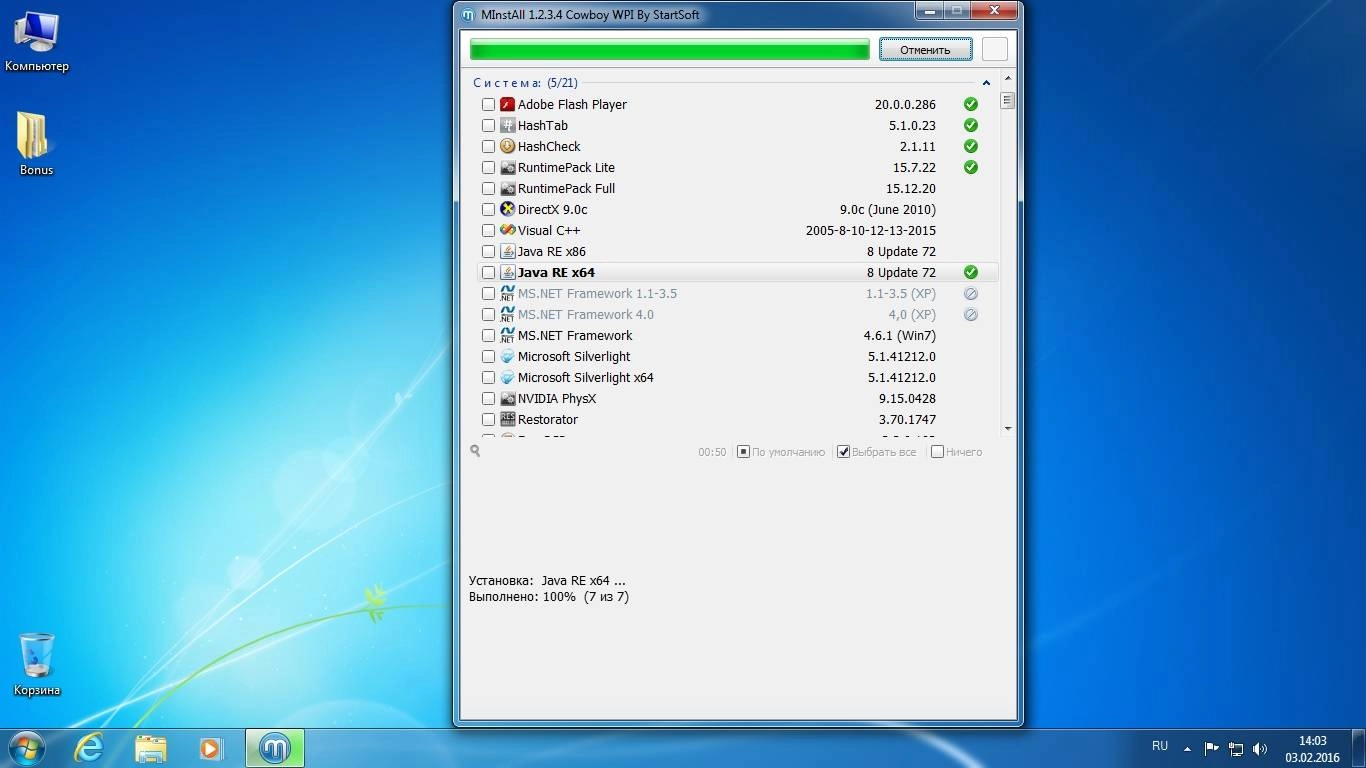Click the Action Center flag tray icon
1366x768 pixels.
pos(1212,748)
